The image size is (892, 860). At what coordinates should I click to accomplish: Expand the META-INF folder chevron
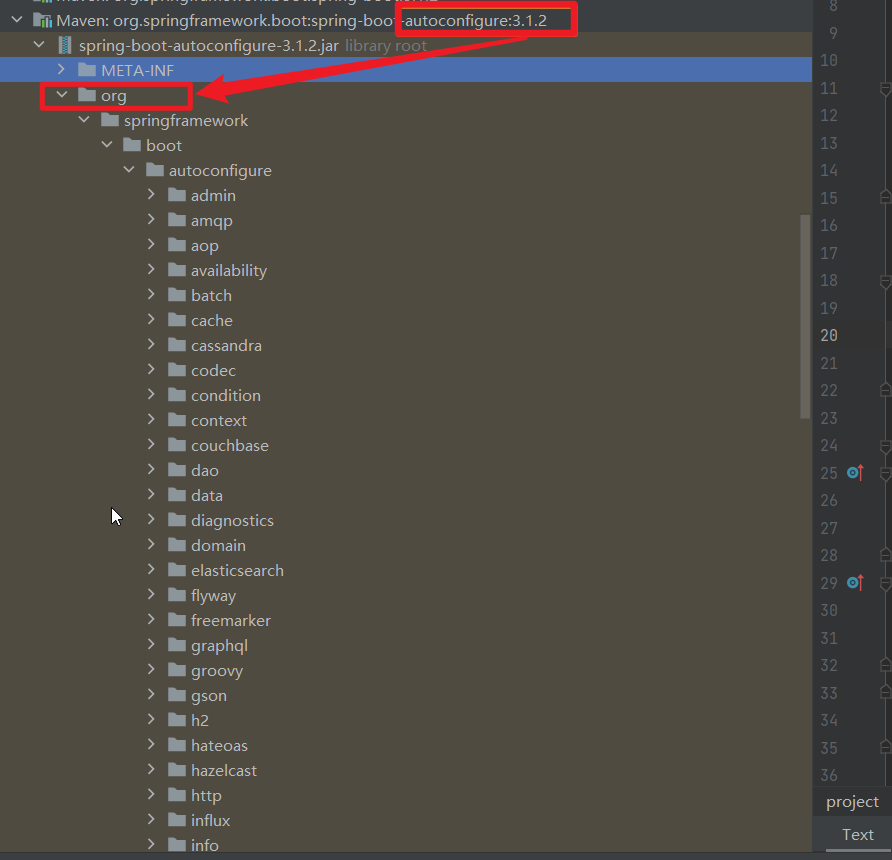[x=62, y=69]
